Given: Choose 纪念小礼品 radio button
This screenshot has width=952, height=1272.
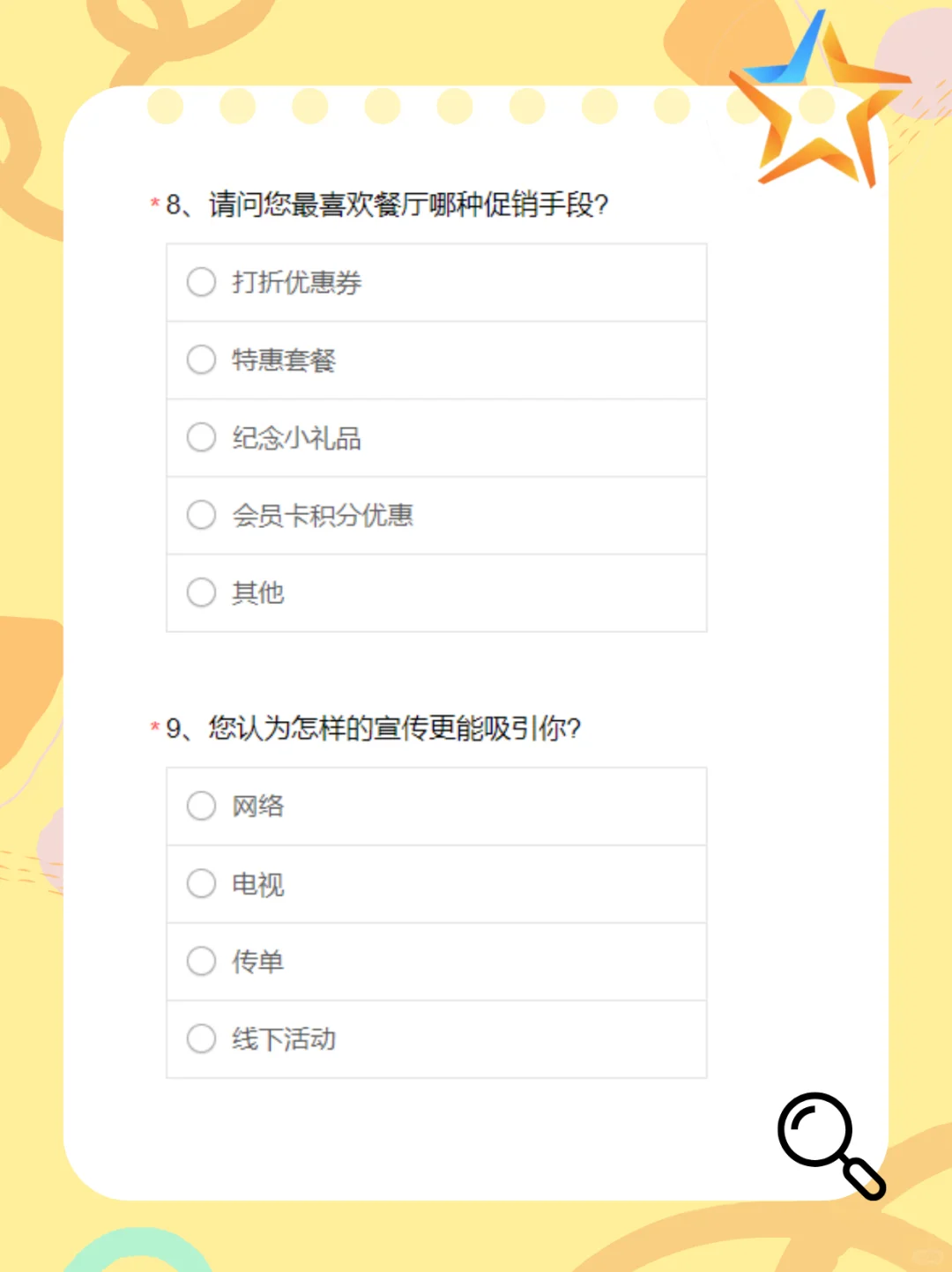Looking at the screenshot, I should point(201,437).
